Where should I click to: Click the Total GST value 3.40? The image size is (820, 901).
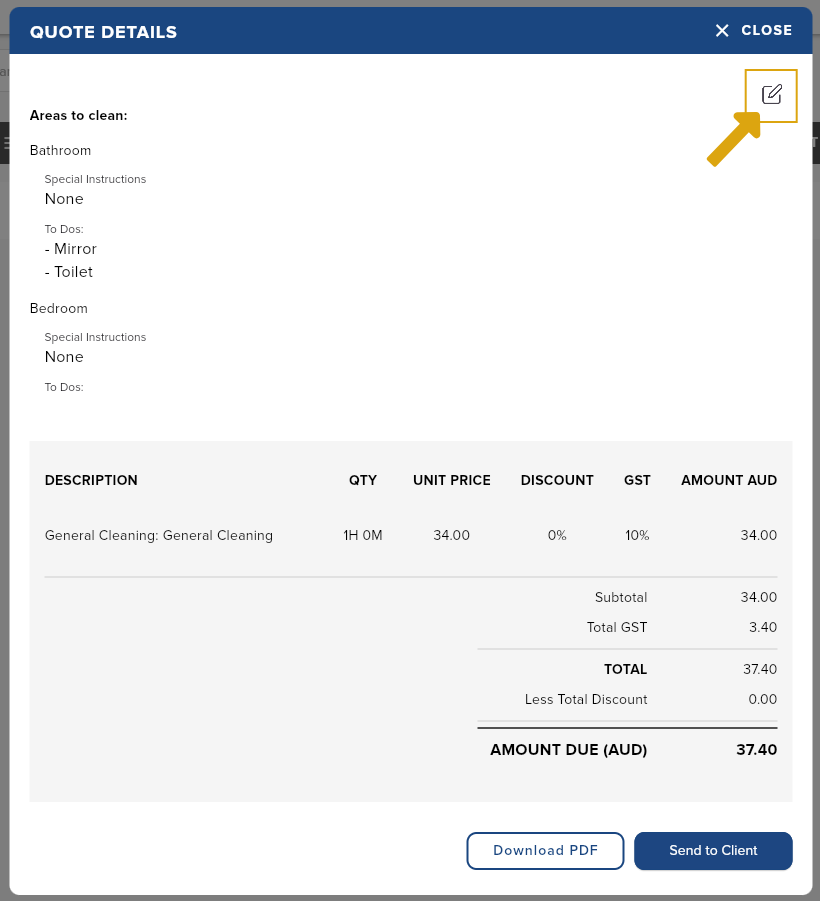(763, 627)
